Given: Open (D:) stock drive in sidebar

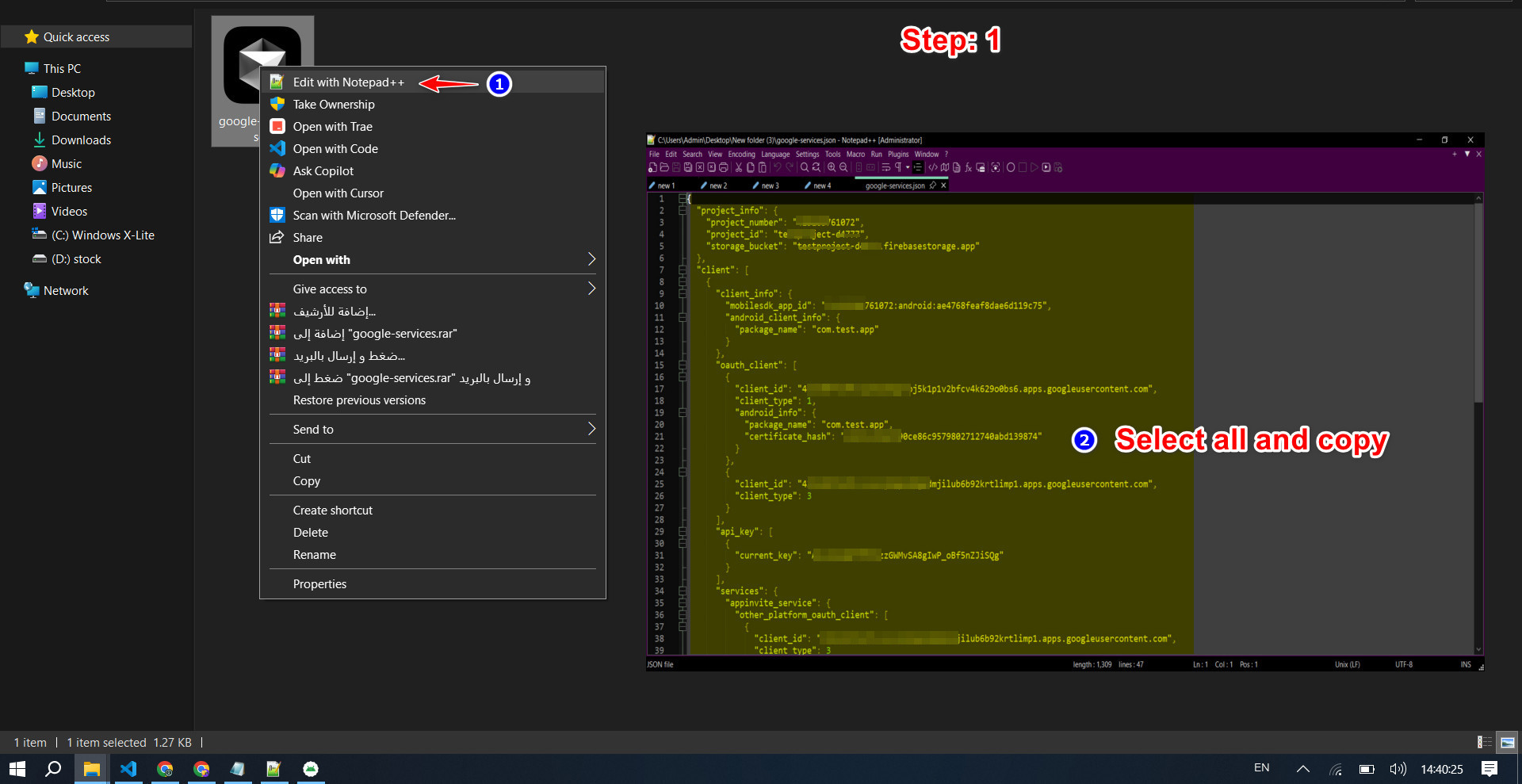Looking at the screenshot, I should pos(76,259).
